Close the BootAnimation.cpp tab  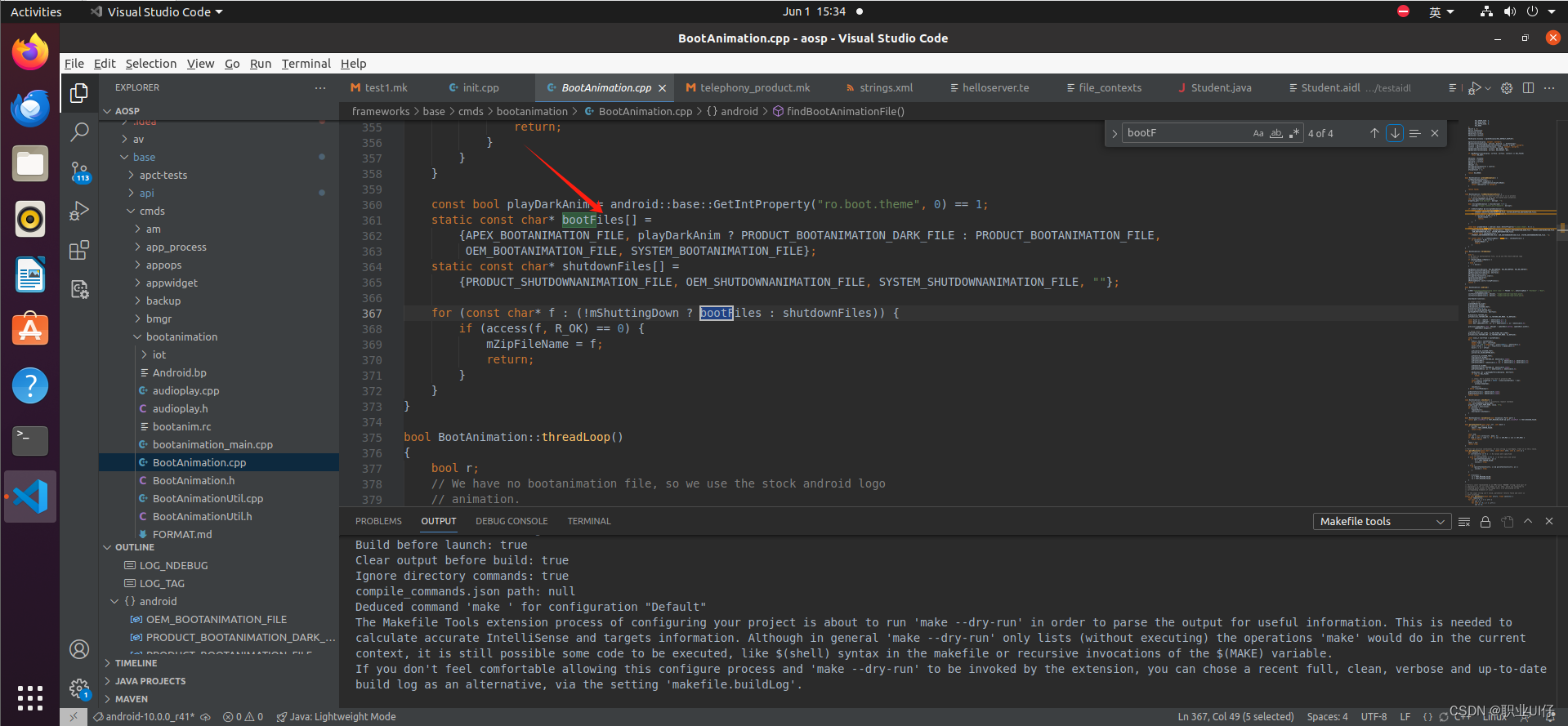pos(663,88)
